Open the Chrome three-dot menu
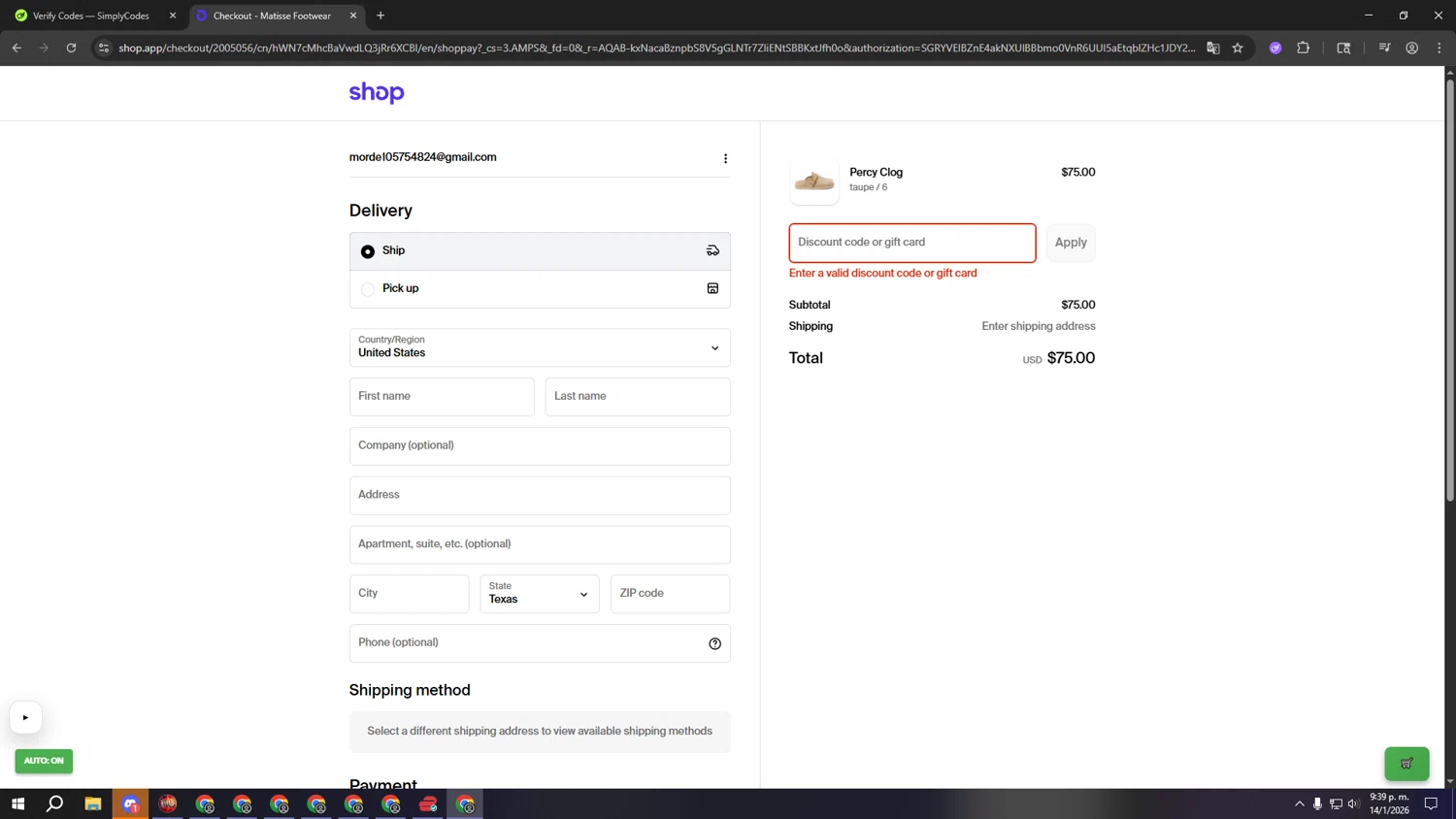This screenshot has height=819, width=1456. pyautogui.click(x=1439, y=48)
